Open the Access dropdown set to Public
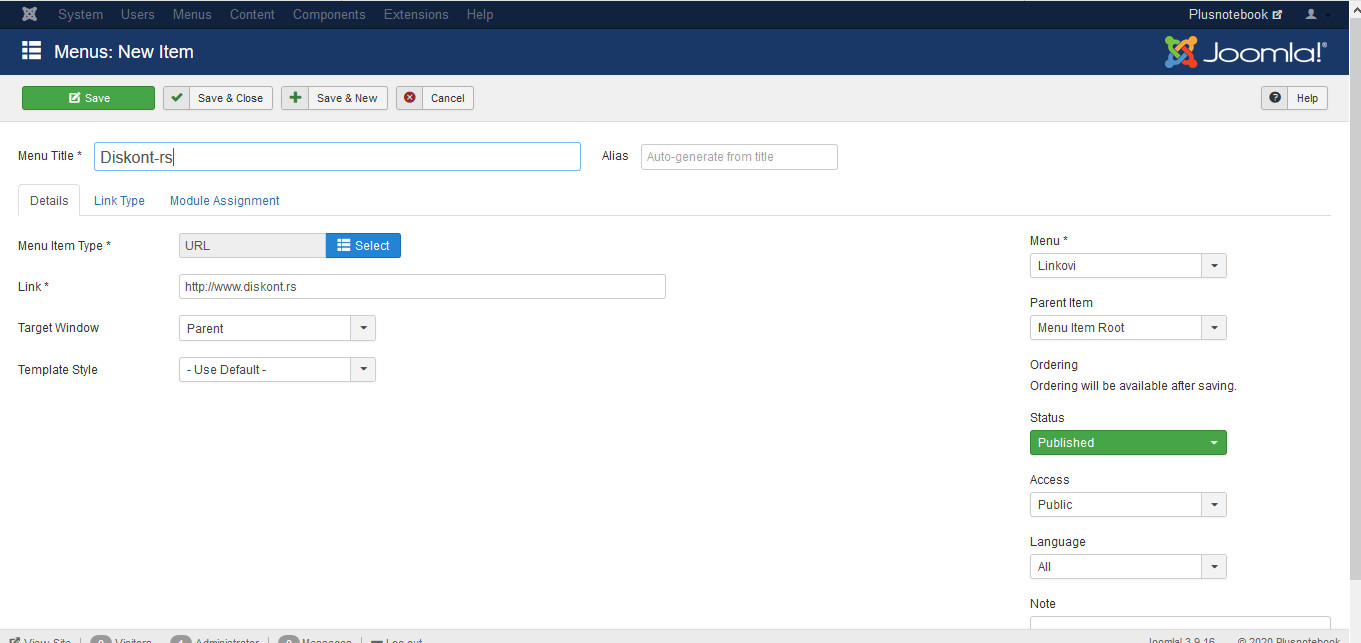The image size is (1361, 643). pos(1127,505)
